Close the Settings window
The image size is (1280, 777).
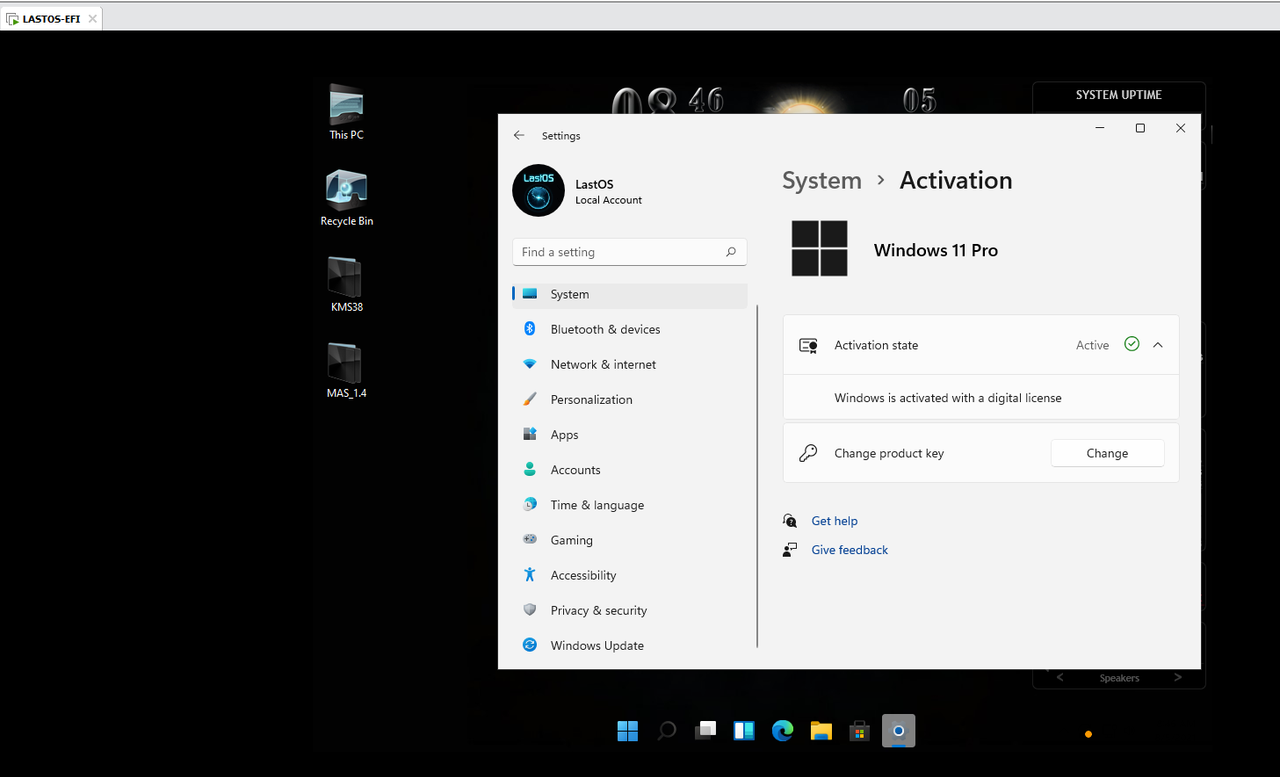click(1180, 128)
